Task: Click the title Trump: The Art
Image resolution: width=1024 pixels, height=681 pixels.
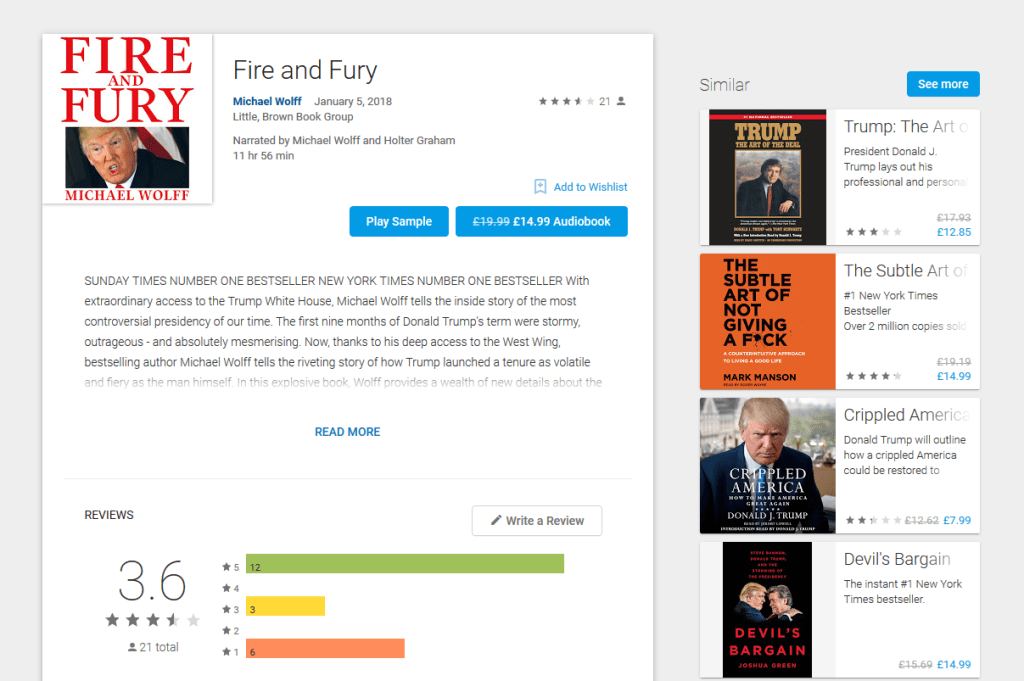Action: click(906, 126)
